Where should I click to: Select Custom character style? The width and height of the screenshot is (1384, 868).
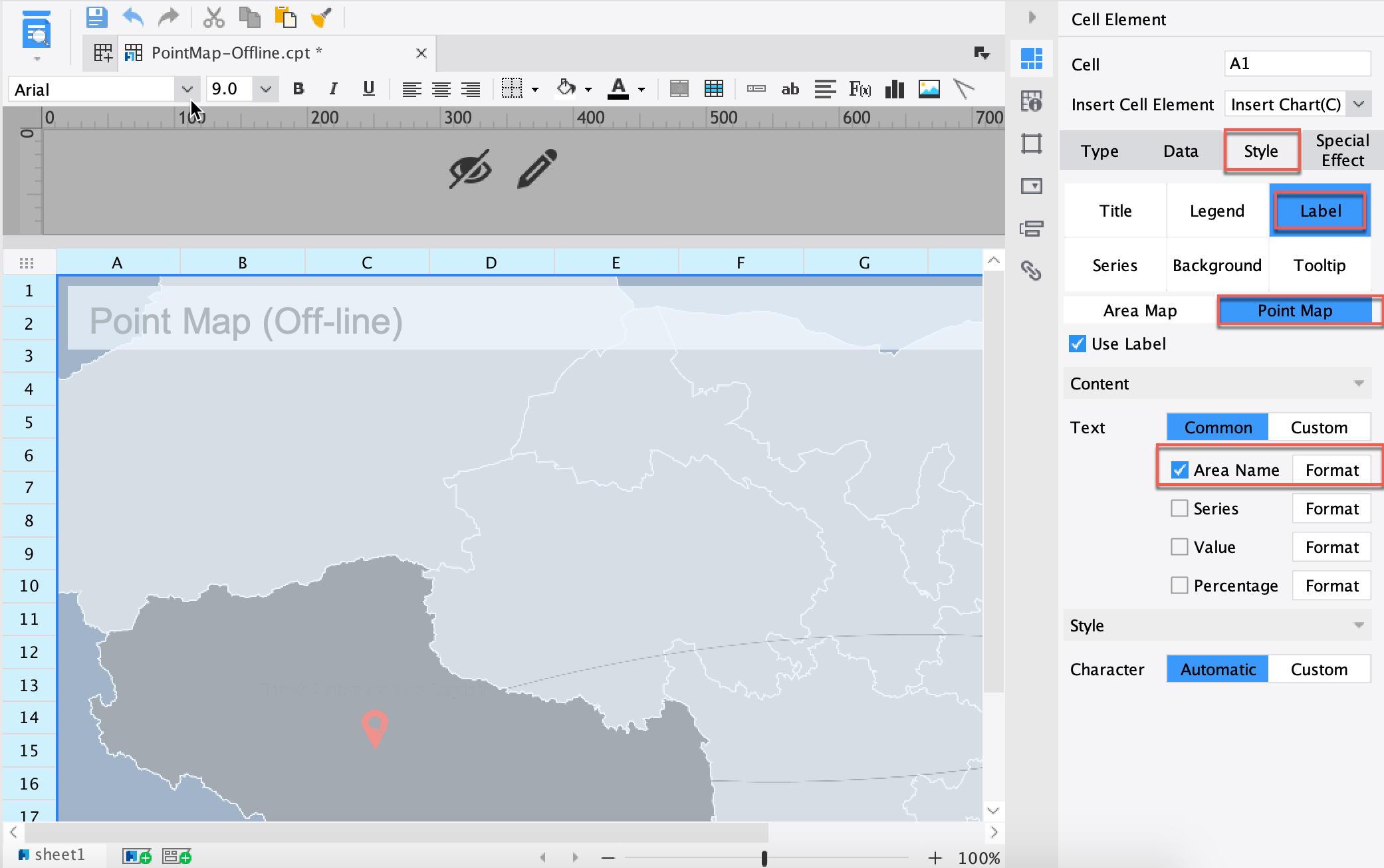[1319, 669]
